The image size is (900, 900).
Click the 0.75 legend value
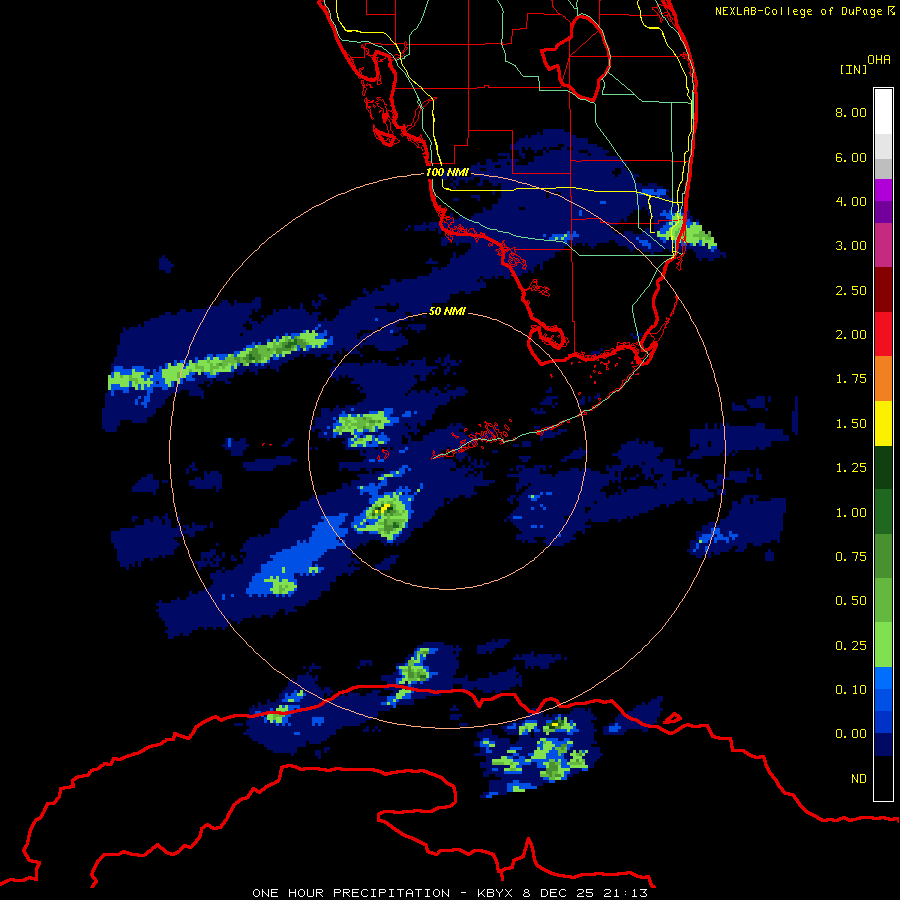tap(851, 557)
